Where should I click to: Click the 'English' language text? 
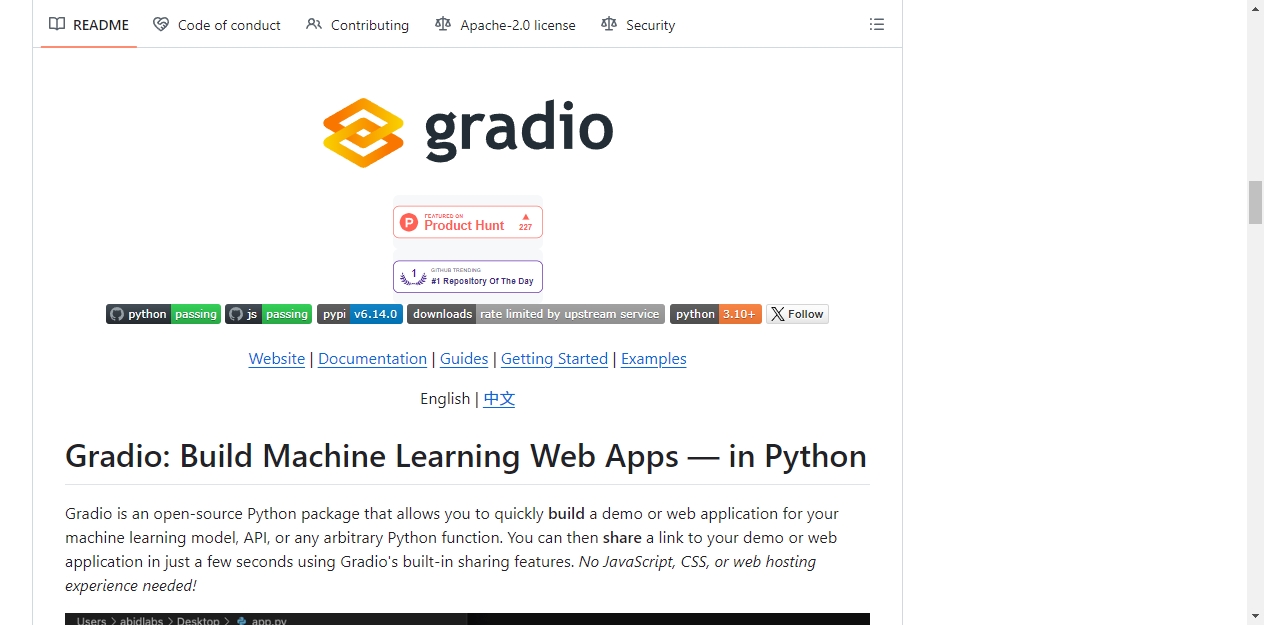(x=445, y=399)
